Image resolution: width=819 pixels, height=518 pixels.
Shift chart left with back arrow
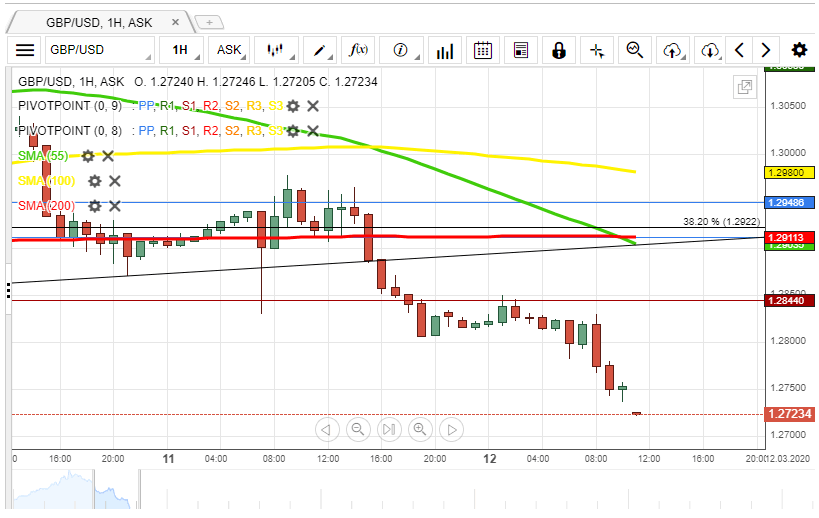point(327,430)
